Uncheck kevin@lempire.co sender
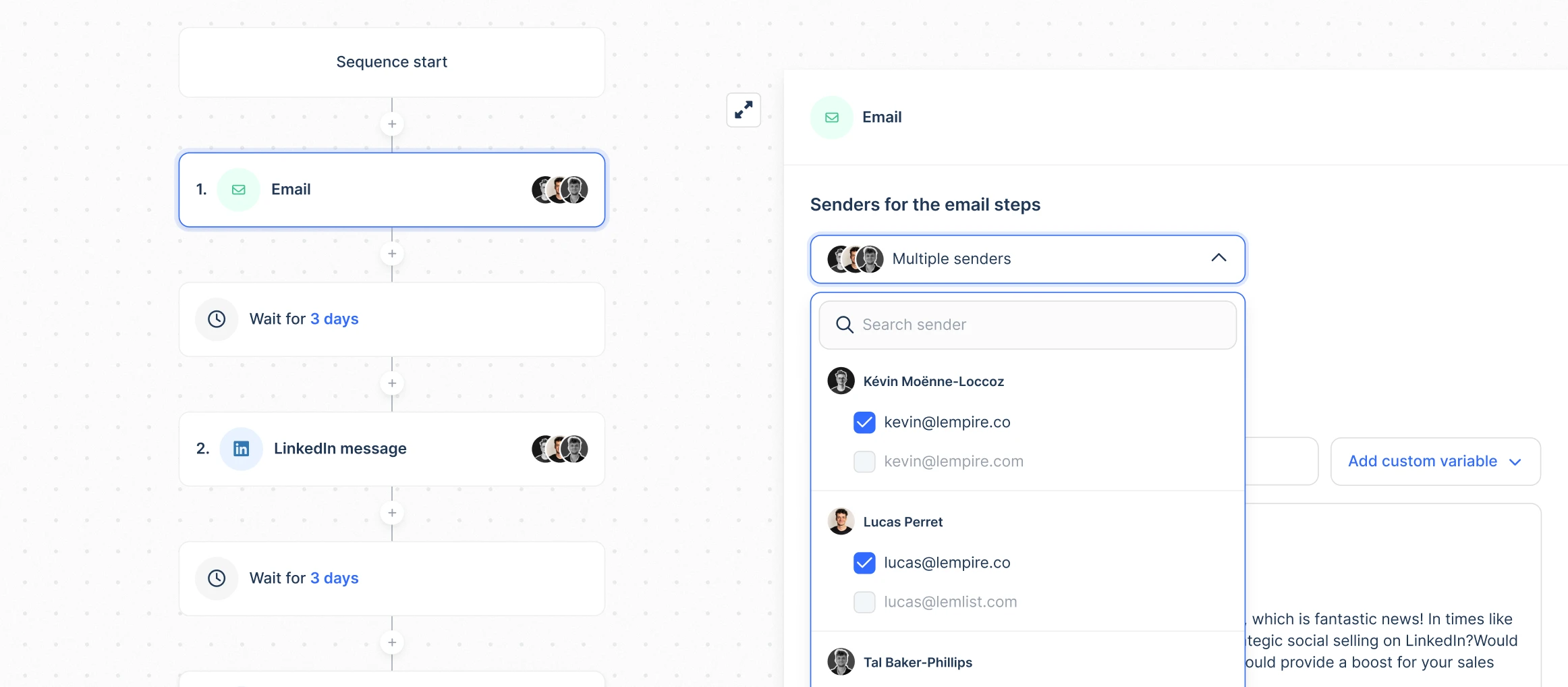The image size is (1568, 687). 864,422
